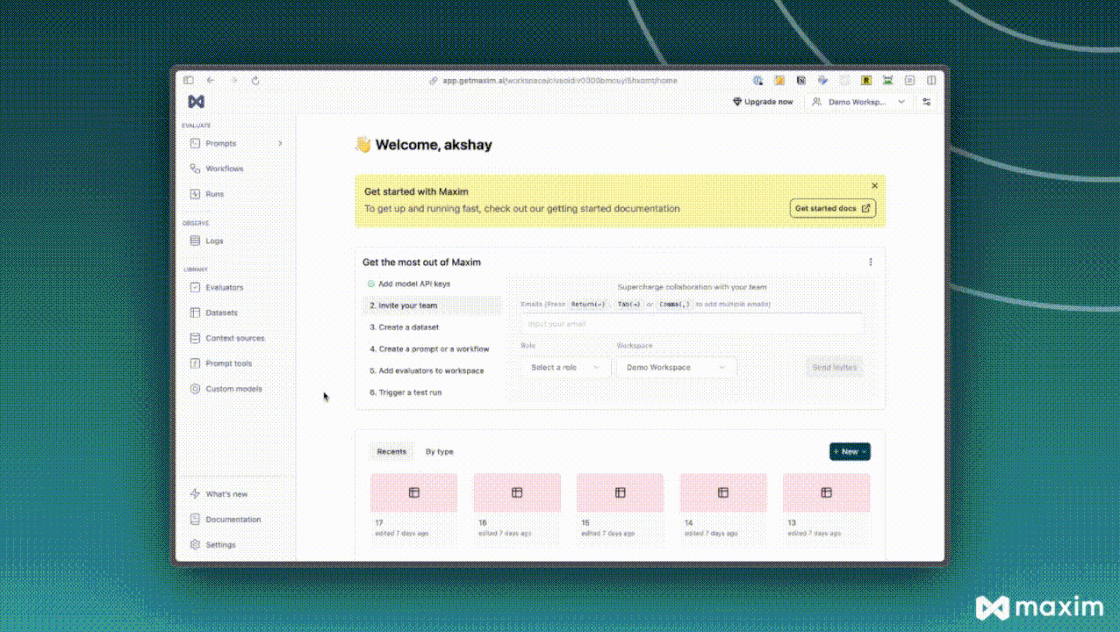Open recent item thumbnail 15

620,493
